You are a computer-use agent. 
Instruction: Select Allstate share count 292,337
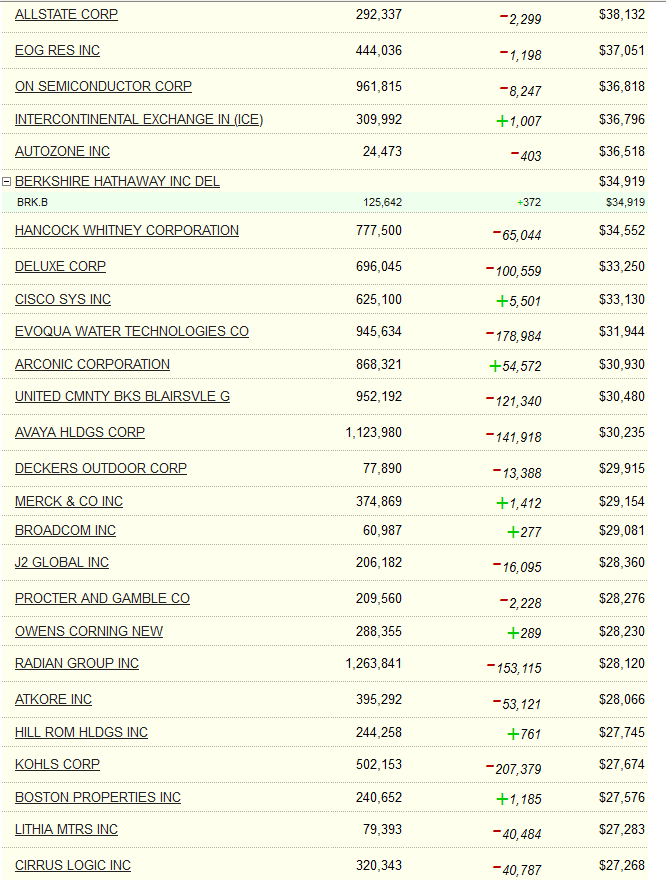coord(379,15)
